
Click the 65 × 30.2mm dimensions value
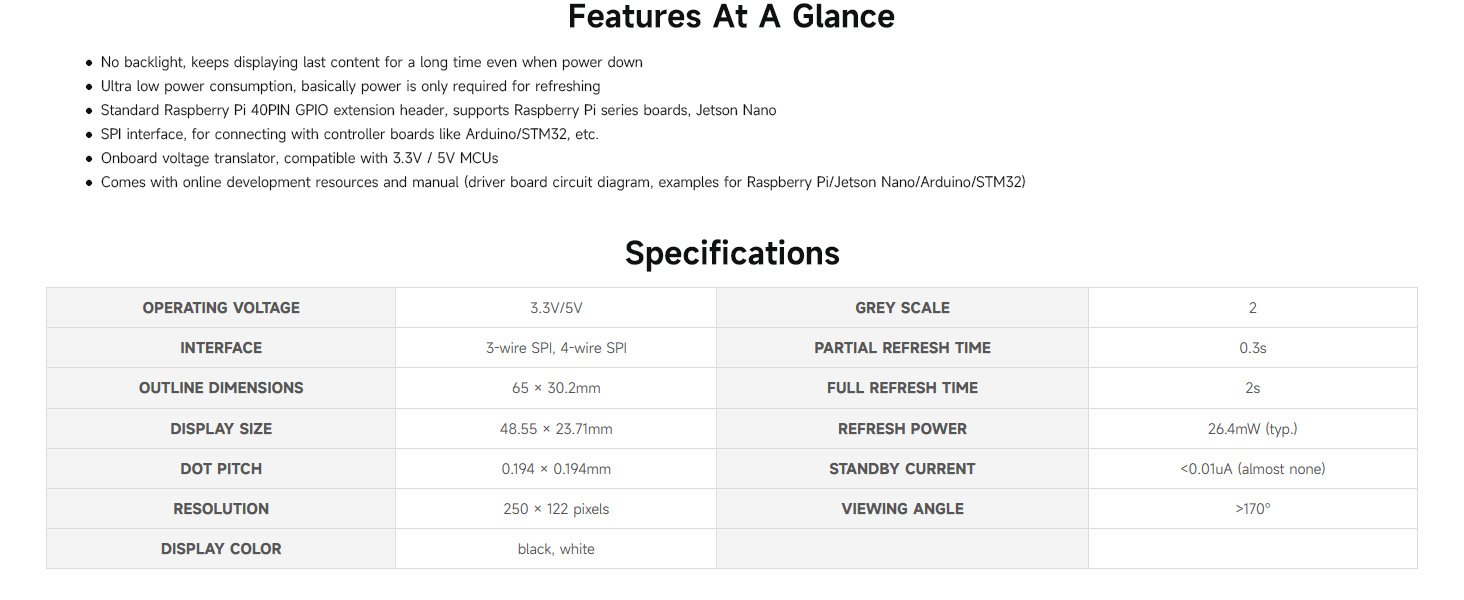[556, 388]
